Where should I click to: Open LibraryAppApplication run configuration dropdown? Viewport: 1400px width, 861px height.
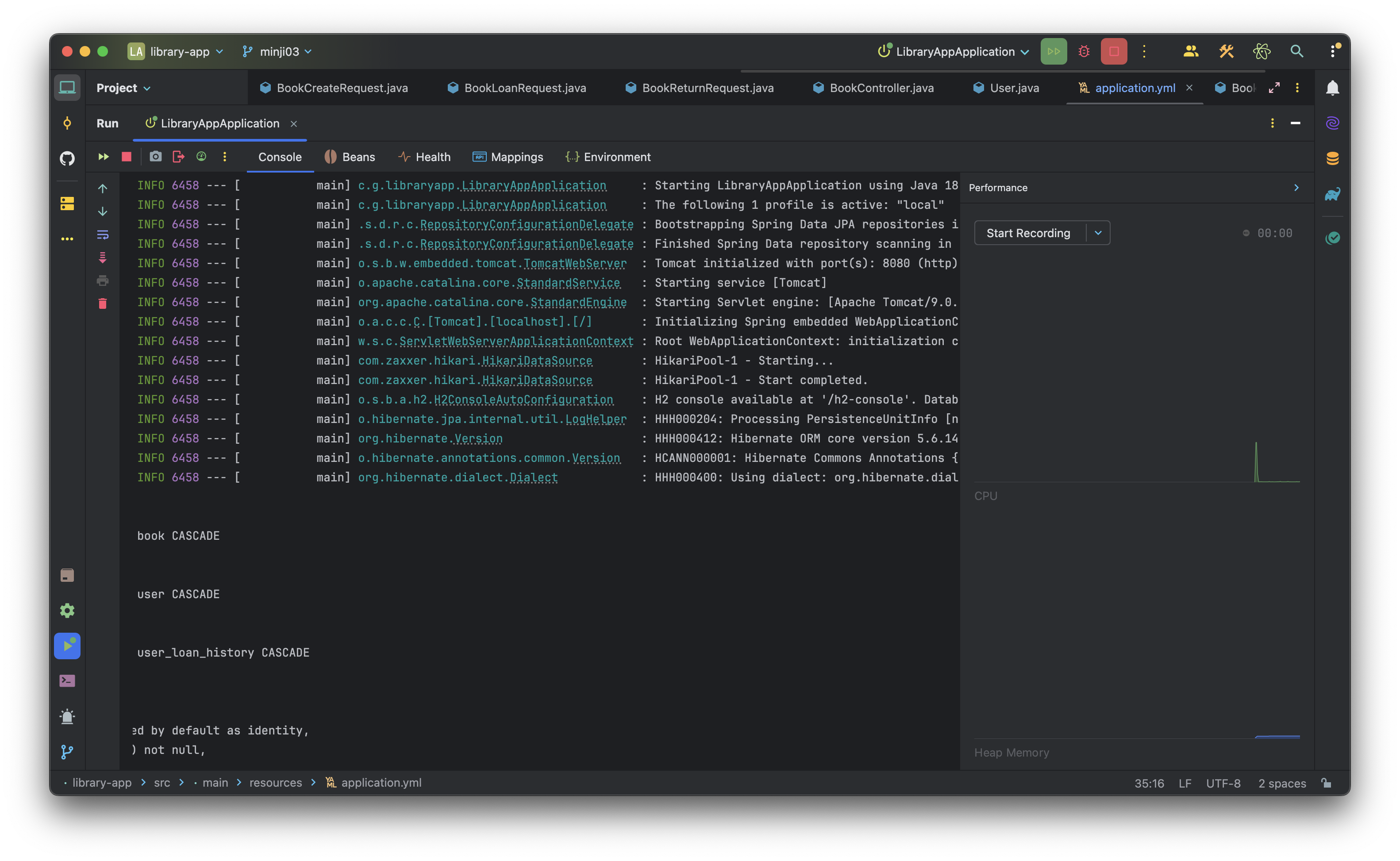click(954, 51)
